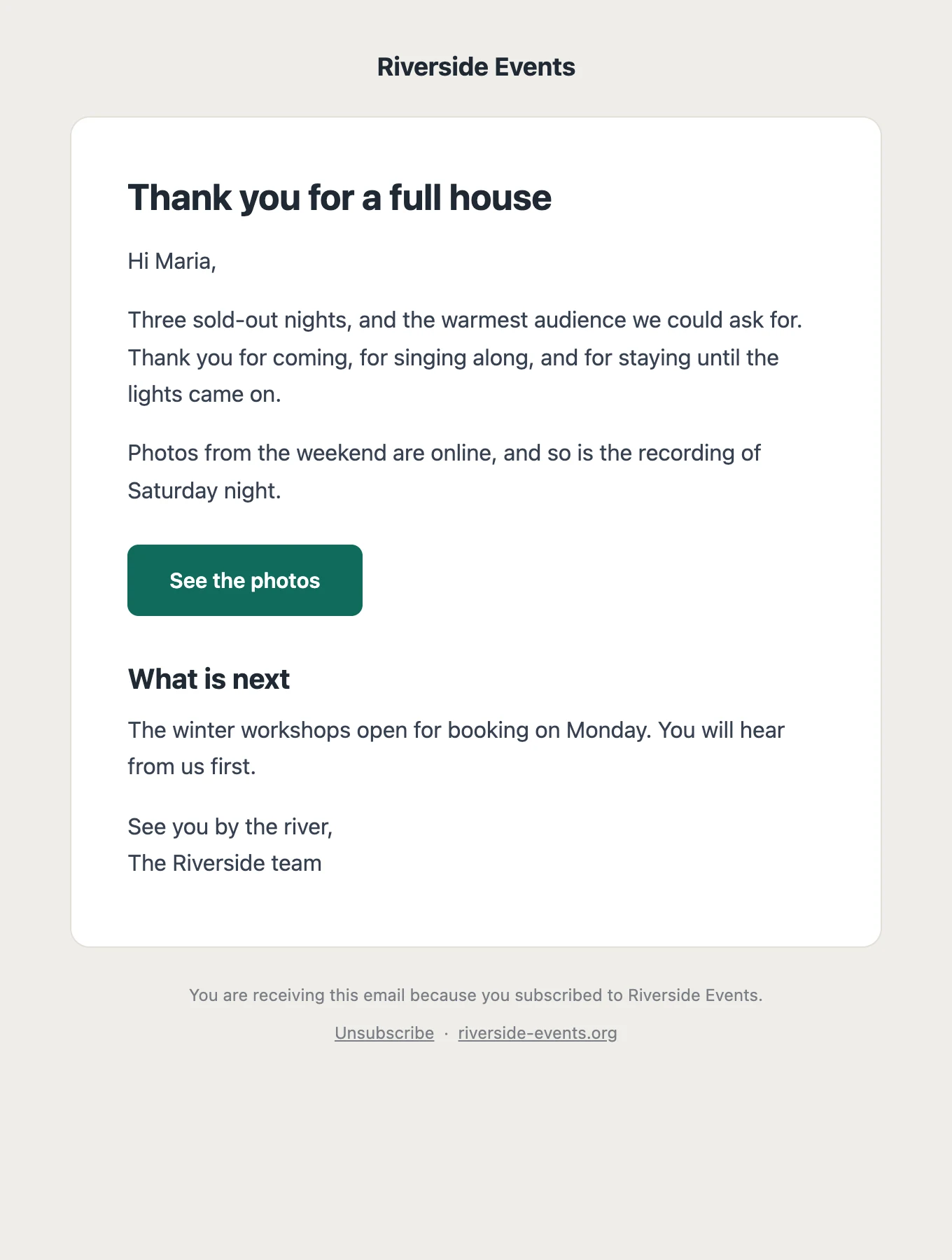This screenshot has width=952, height=1260.
Task: Click the line starting 'Photos from the weekend'
Action: click(x=444, y=453)
